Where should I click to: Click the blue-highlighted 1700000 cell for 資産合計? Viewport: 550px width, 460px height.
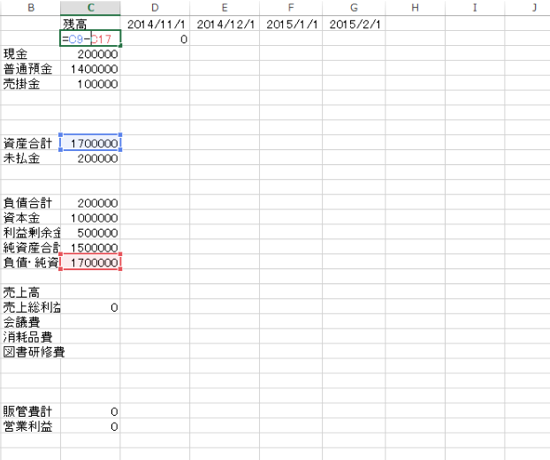[90, 143]
